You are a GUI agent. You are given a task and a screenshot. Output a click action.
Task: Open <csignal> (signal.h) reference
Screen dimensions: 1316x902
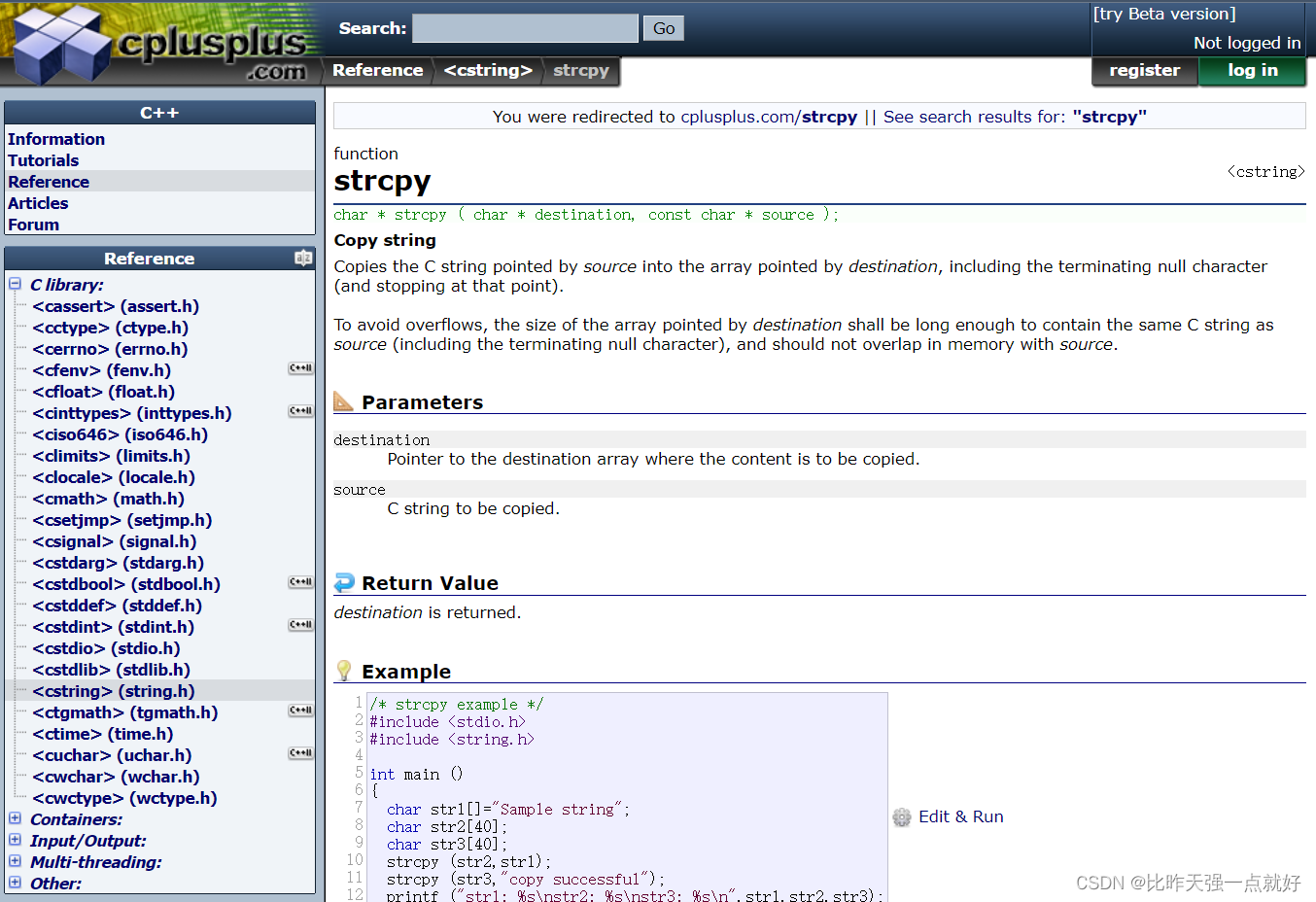pyautogui.click(x=115, y=541)
